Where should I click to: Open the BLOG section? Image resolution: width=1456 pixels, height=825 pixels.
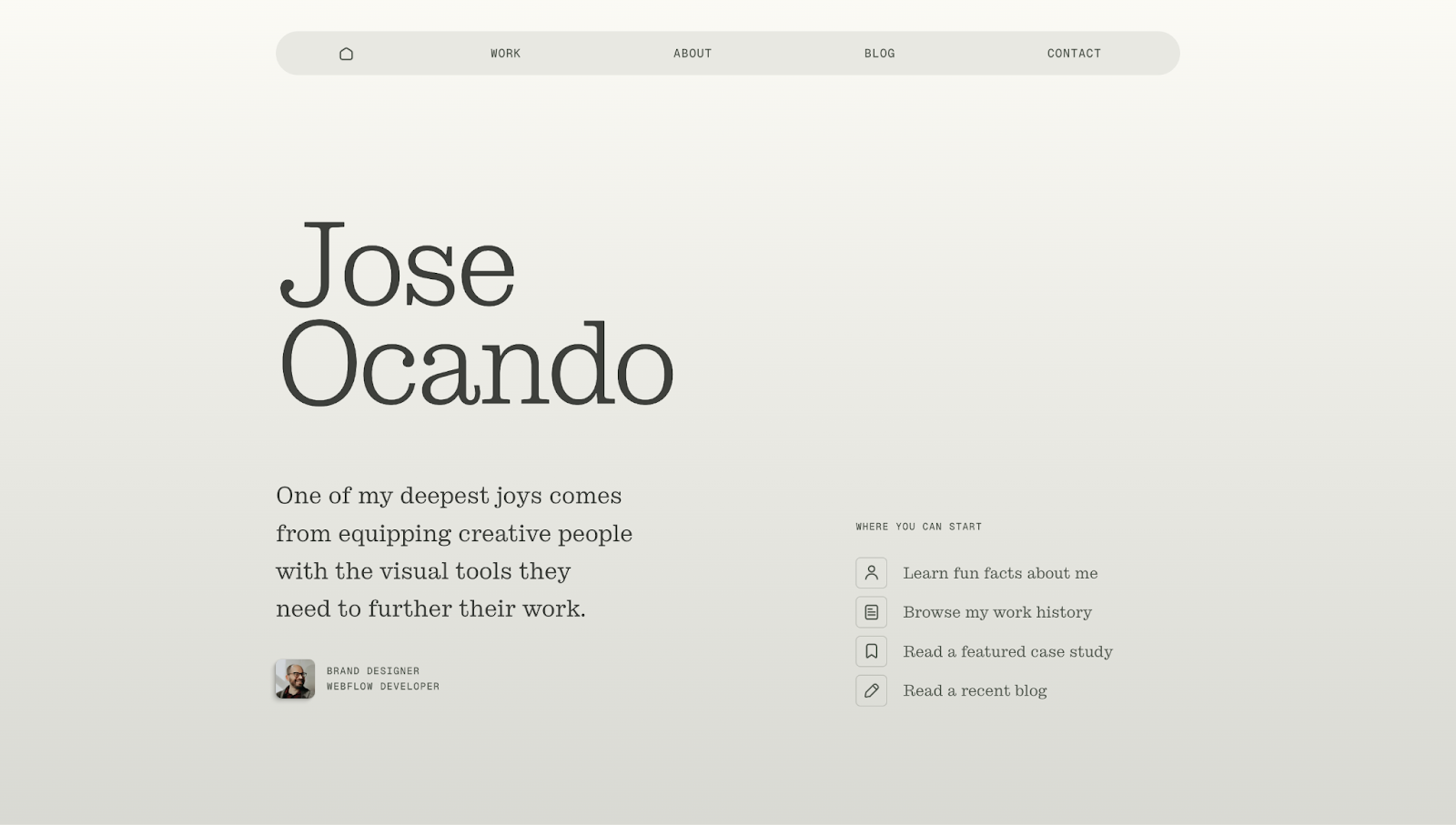click(879, 54)
